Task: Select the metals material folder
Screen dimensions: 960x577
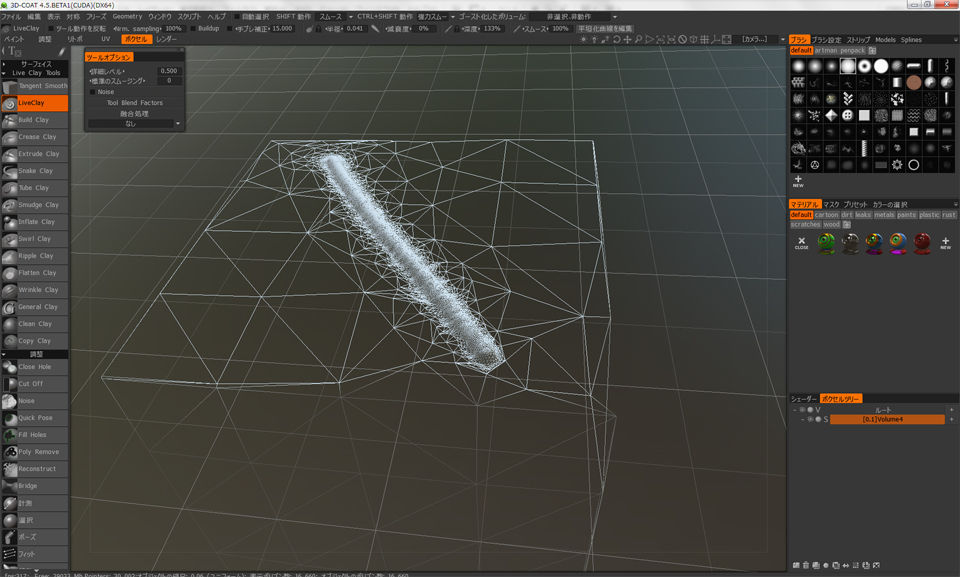Action: [883, 215]
